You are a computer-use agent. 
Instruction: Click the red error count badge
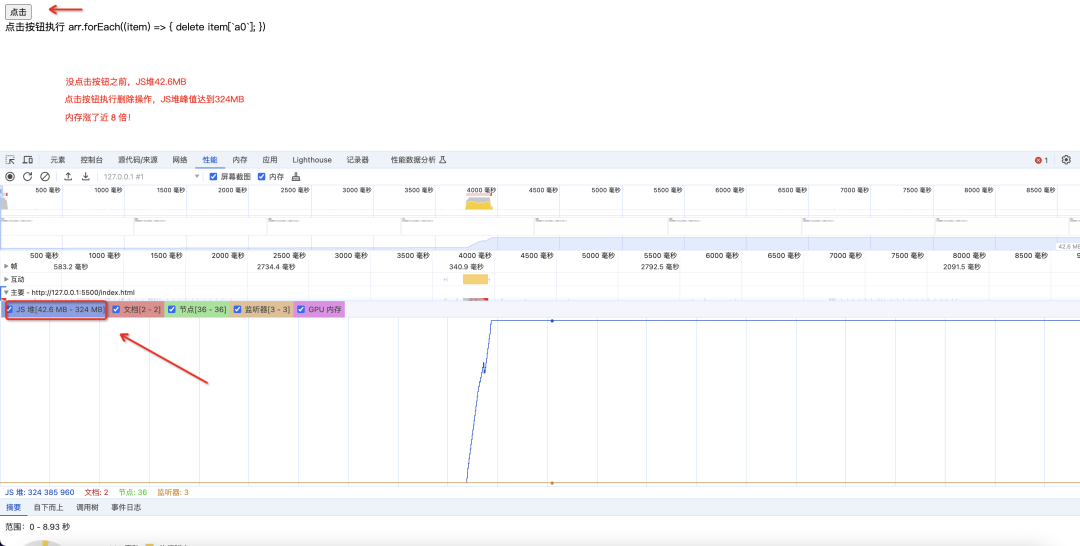[1041, 160]
